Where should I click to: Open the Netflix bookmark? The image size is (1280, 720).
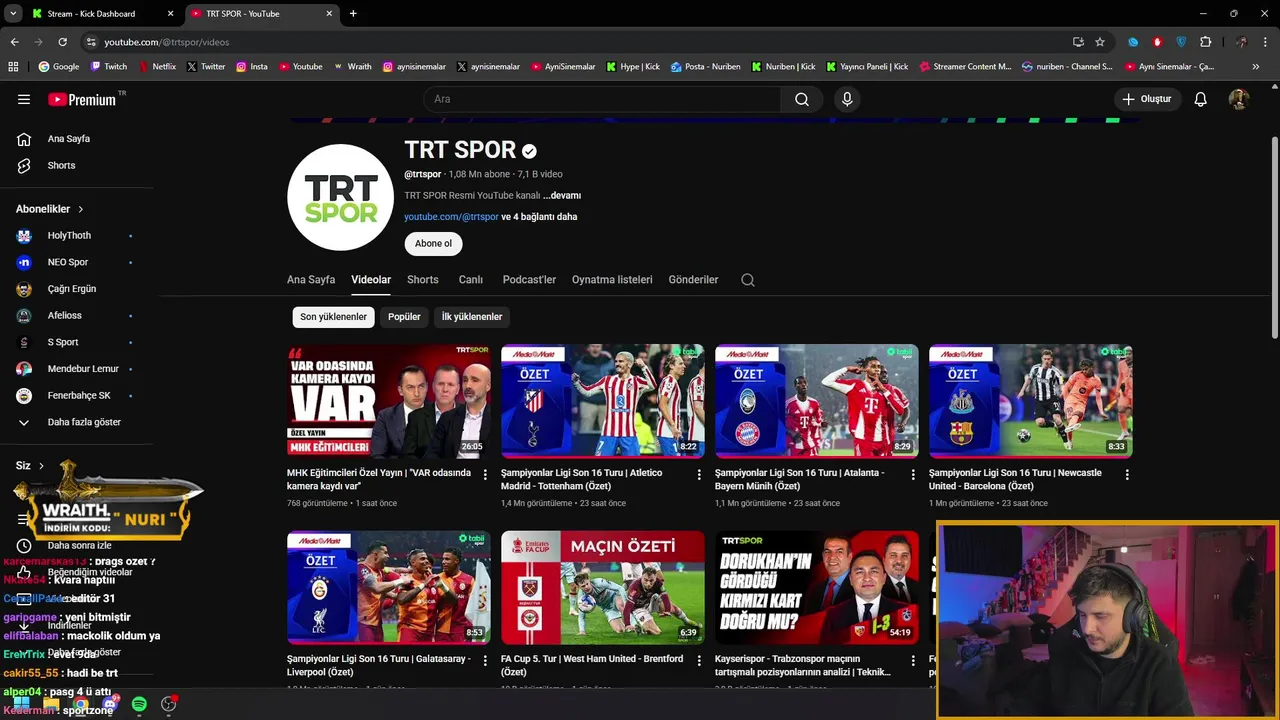pyautogui.click(x=157, y=67)
